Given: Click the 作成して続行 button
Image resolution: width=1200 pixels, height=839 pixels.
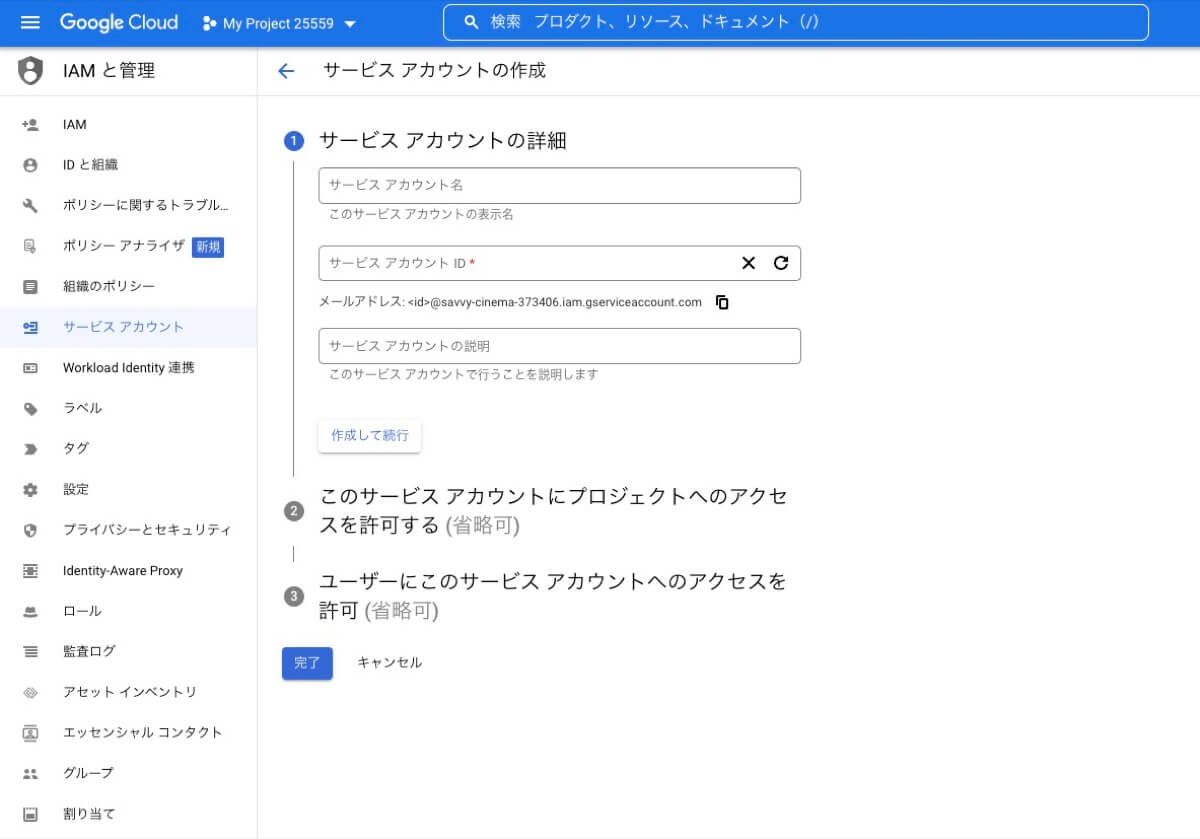Looking at the screenshot, I should (x=369, y=435).
